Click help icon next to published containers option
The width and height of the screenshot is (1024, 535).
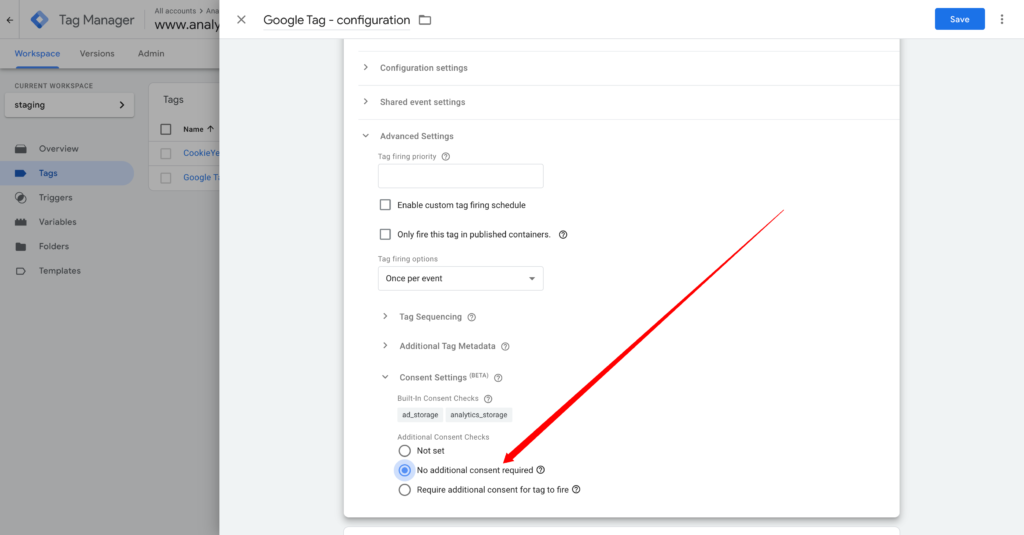[563, 235]
